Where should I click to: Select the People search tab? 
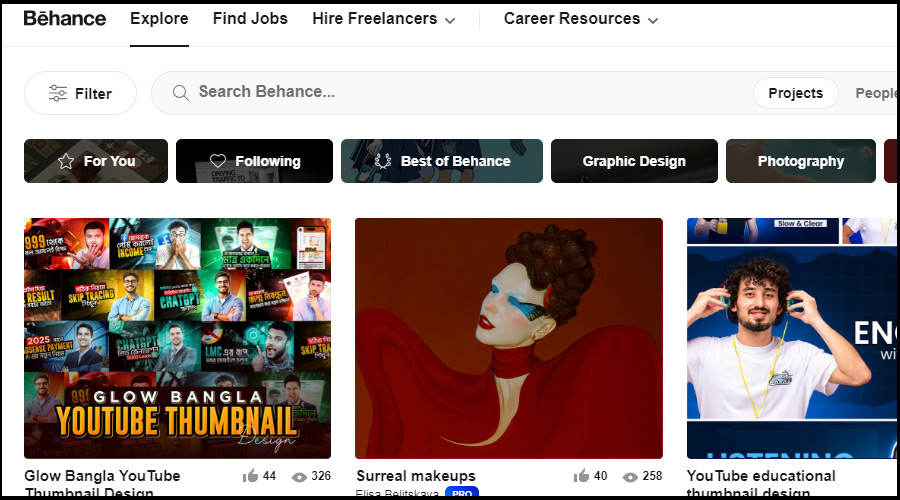click(x=875, y=93)
